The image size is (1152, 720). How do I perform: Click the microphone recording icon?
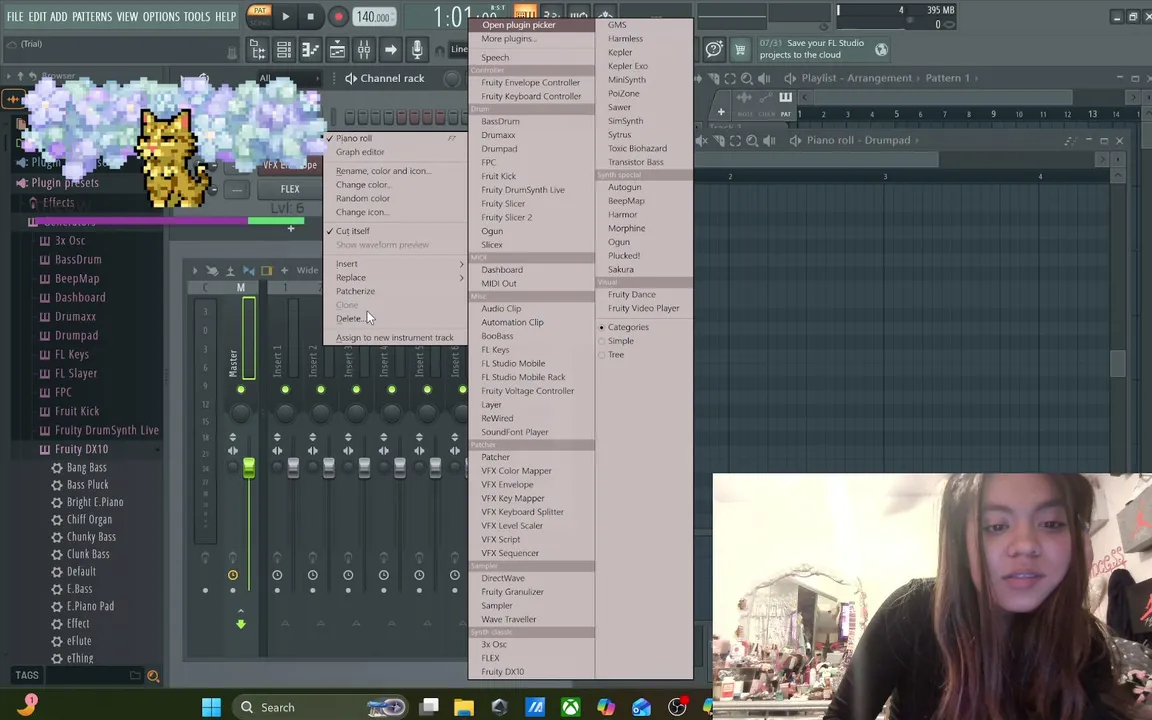click(417, 50)
